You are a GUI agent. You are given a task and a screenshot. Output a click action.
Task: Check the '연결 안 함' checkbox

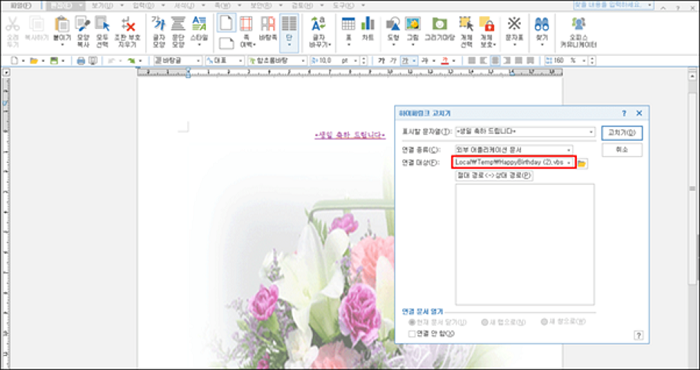pyautogui.click(x=412, y=333)
